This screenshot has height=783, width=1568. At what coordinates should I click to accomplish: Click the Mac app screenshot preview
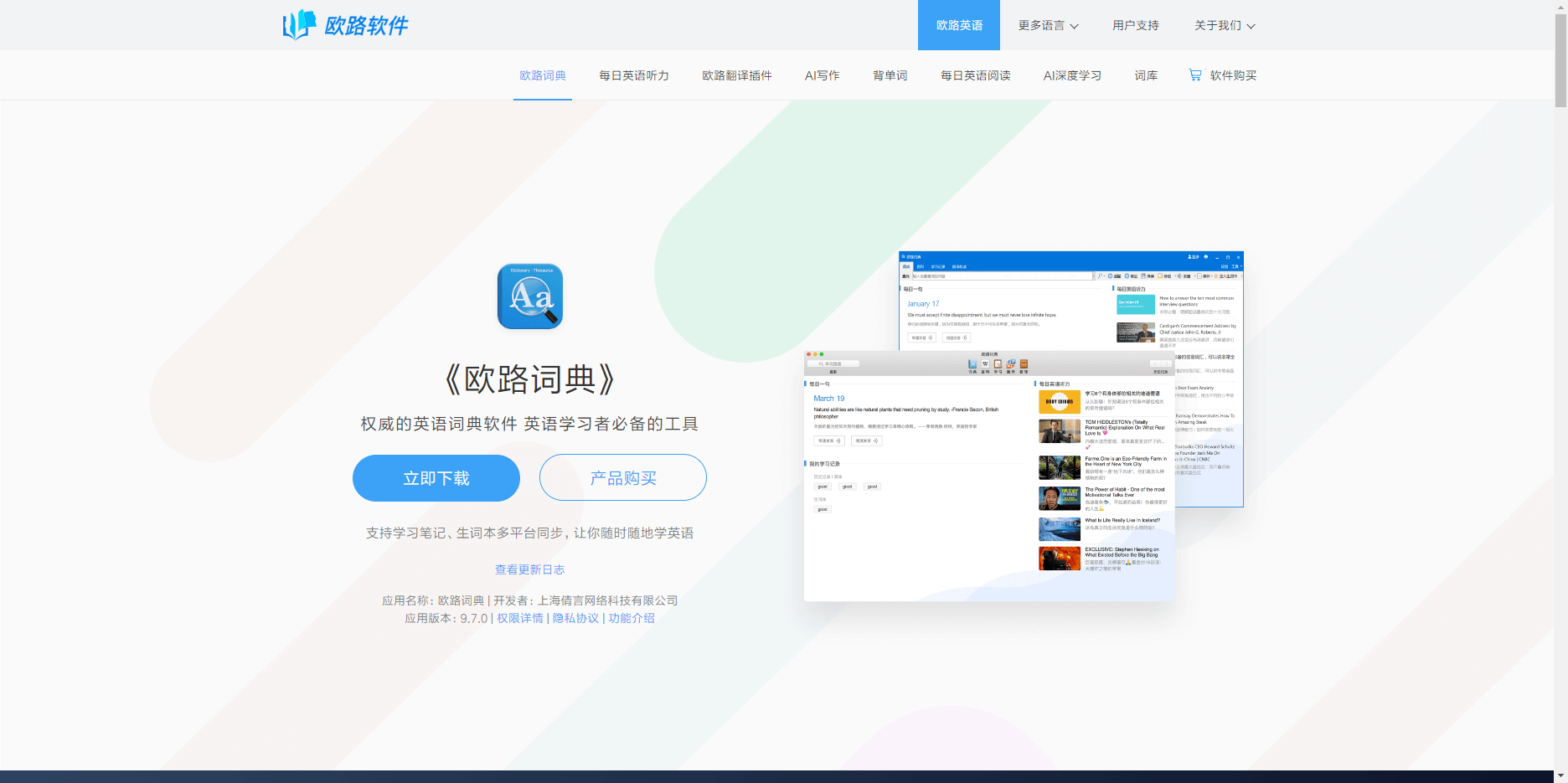[x=989, y=476]
